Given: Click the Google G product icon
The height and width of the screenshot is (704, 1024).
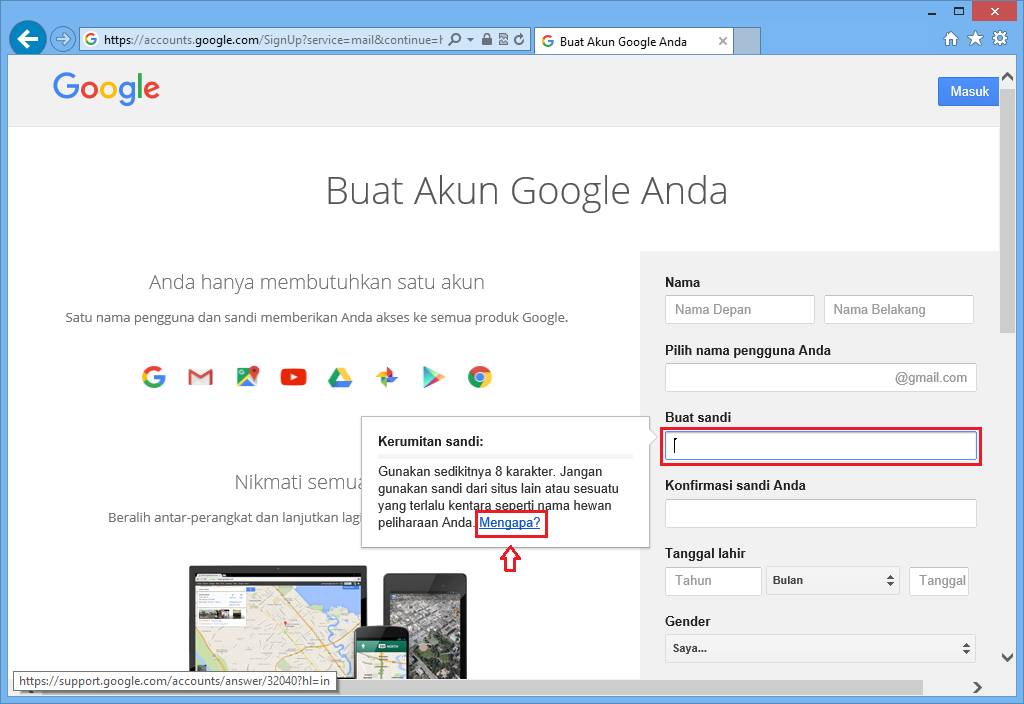Looking at the screenshot, I should pyautogui.click(x=154, y=377).
